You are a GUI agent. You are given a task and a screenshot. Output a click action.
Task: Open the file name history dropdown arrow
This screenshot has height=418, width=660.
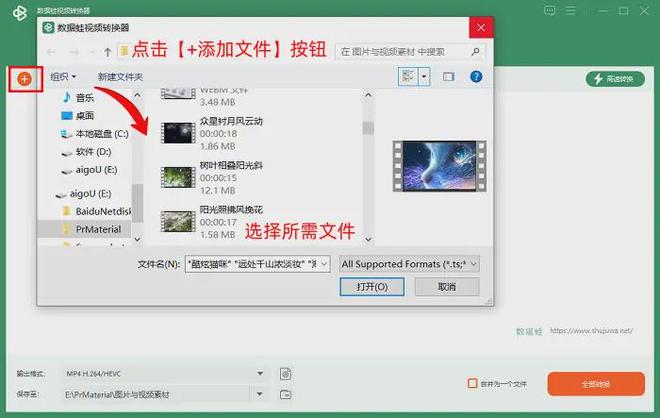tap(324, 264)
